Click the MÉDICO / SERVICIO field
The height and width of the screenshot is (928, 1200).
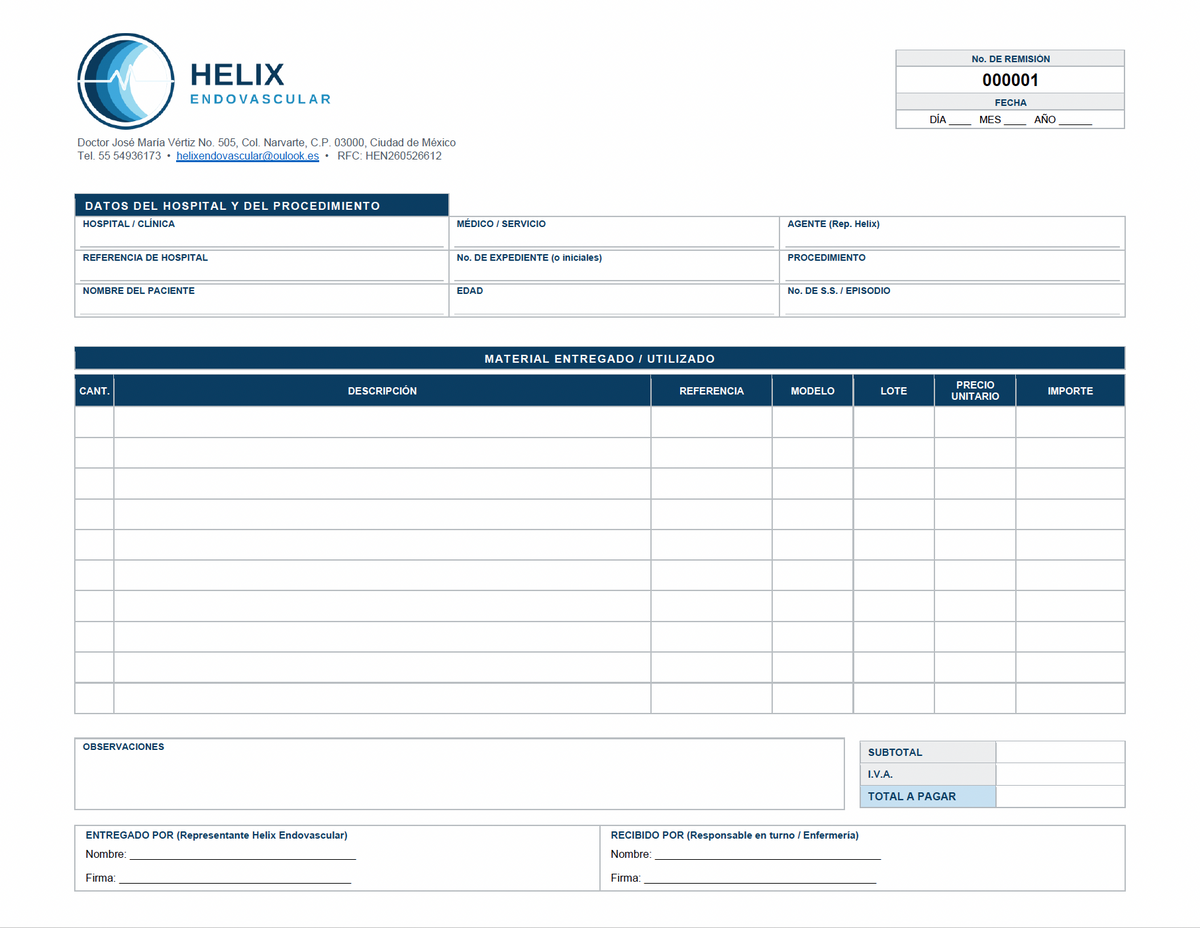coord(614,233)
